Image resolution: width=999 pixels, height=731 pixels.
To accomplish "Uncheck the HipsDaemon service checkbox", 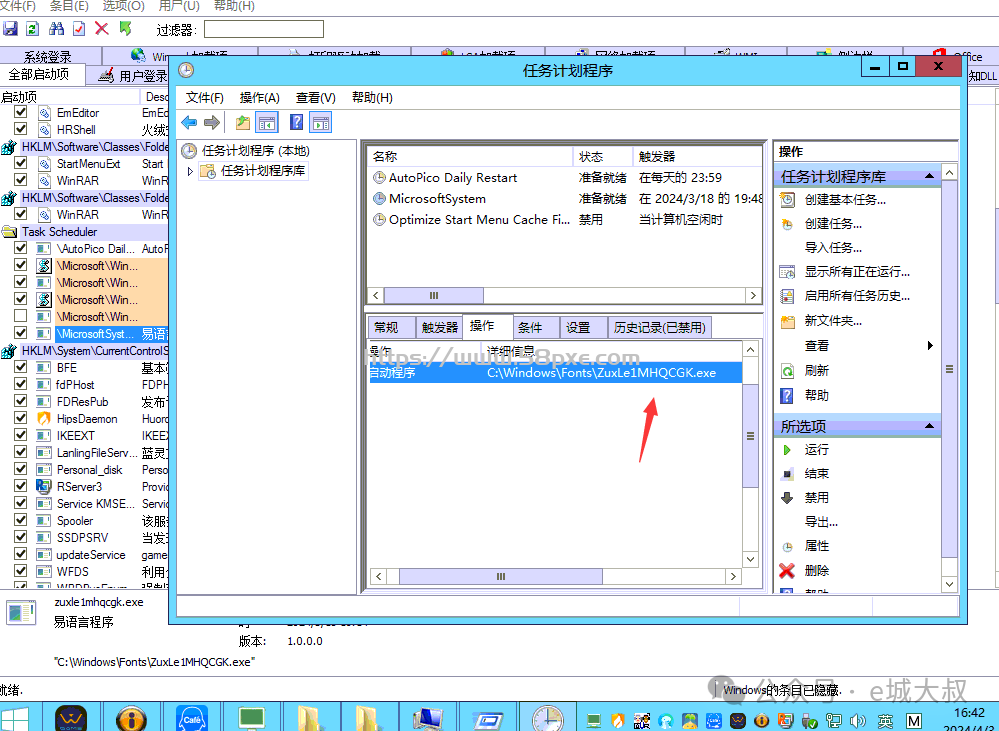I will 20,417.
